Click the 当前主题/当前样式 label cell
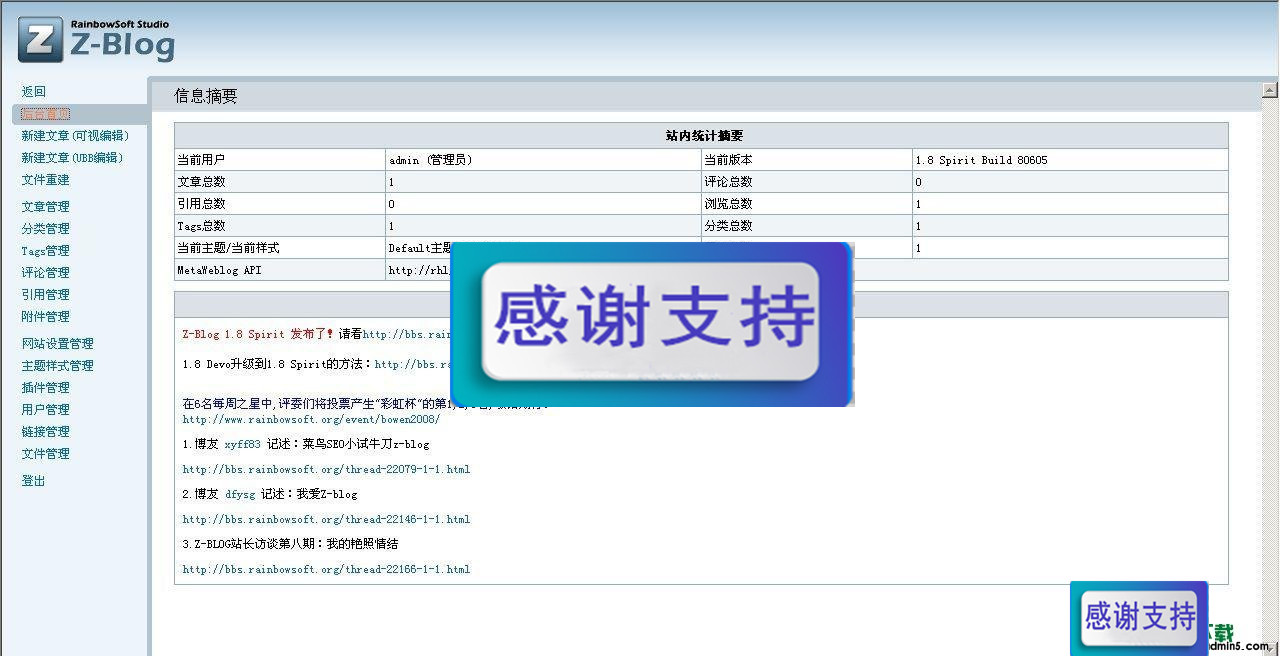Screen dimensions: 1280x656 point(280,248)
